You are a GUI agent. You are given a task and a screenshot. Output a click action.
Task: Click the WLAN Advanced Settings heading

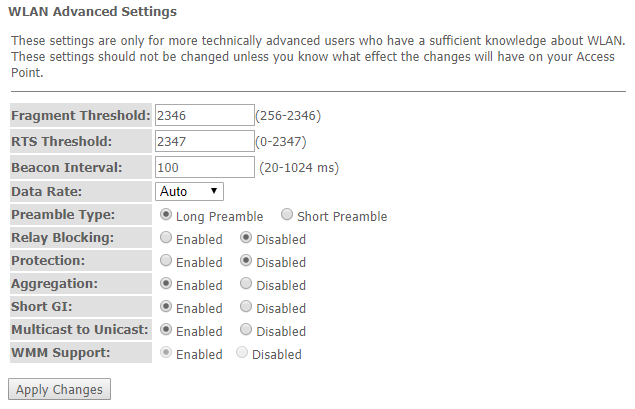tap(92, 12)
